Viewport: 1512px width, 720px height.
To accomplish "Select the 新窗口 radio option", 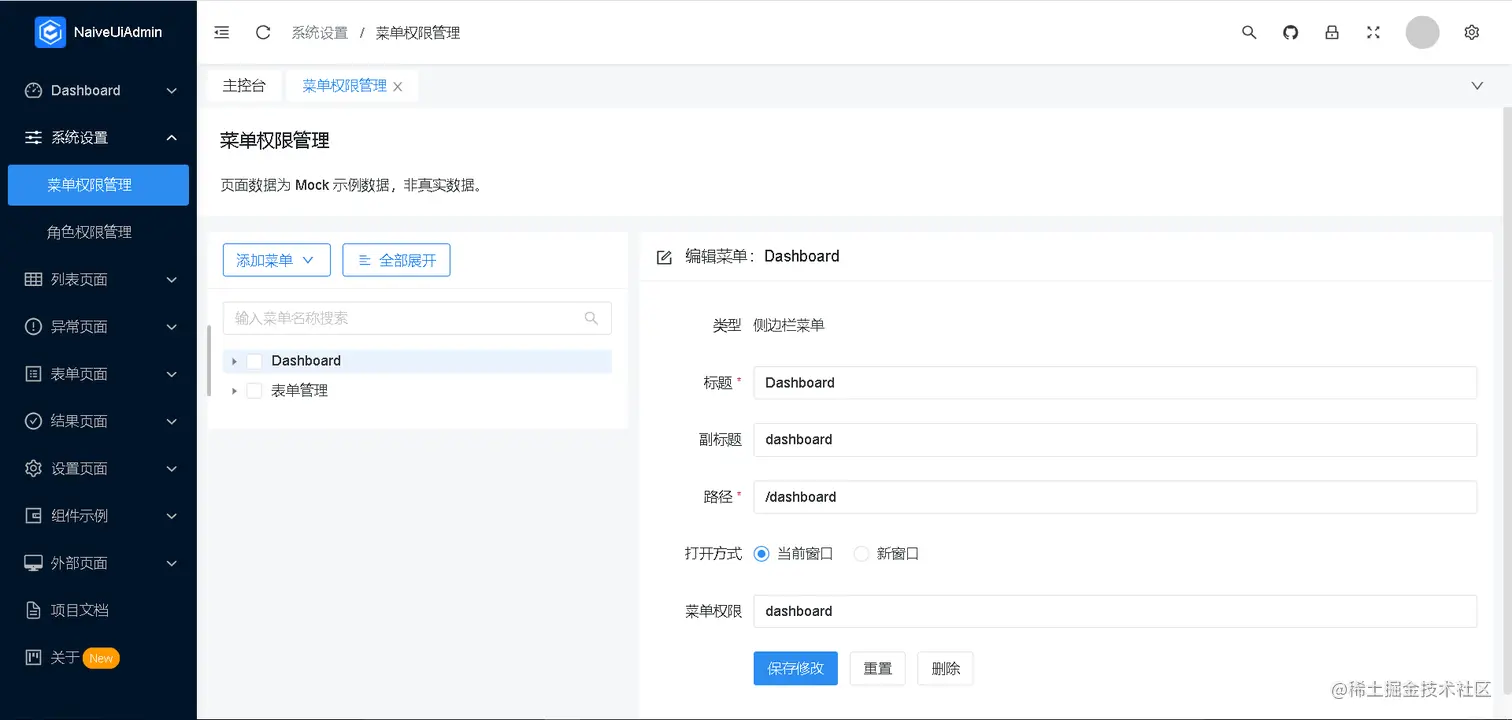I will coord(861,554).
